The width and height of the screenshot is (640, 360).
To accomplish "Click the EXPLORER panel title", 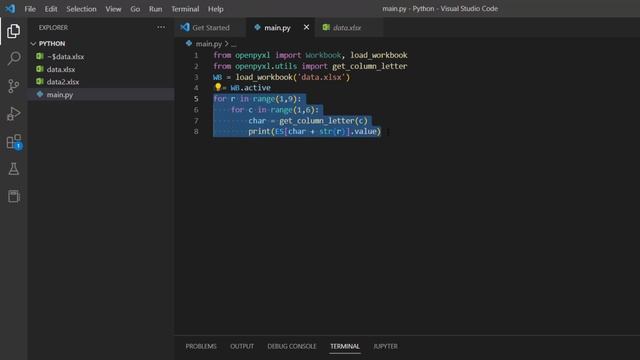I will point(53,27).
